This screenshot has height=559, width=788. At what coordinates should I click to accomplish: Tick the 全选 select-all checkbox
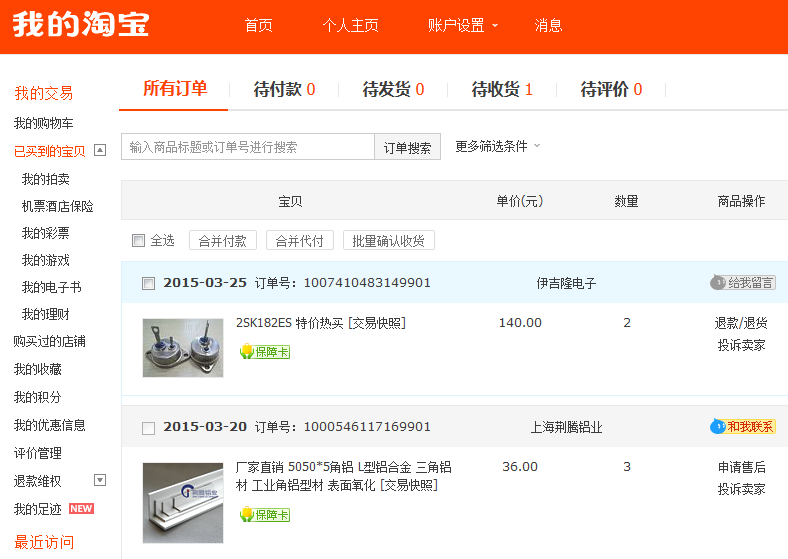[138, 240]
